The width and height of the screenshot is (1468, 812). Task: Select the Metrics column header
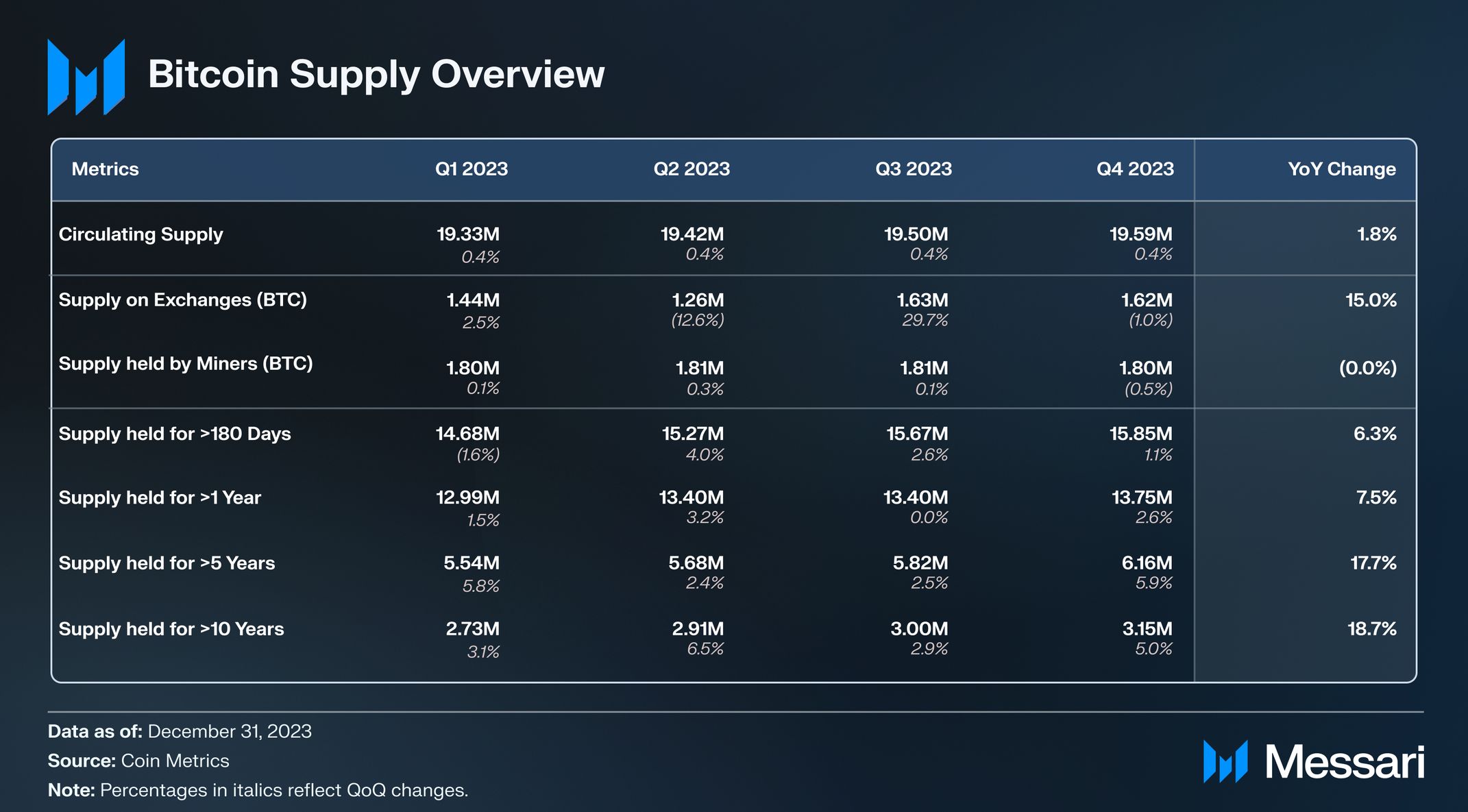coord(105,169)
